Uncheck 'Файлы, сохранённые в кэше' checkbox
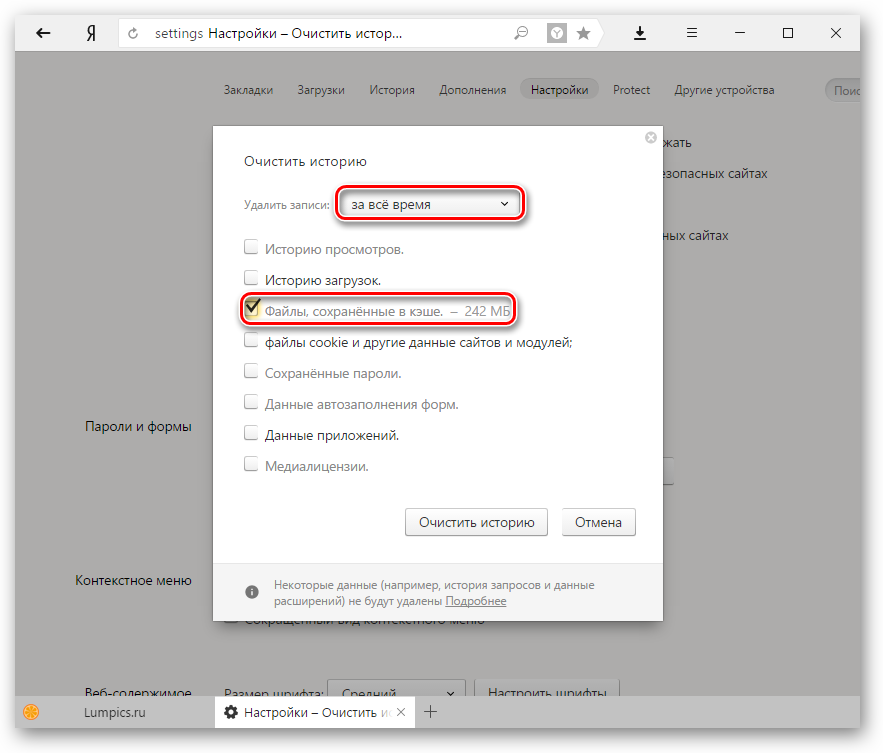The width and height of the screenshot is (883, 753). (x=251, y=310)
